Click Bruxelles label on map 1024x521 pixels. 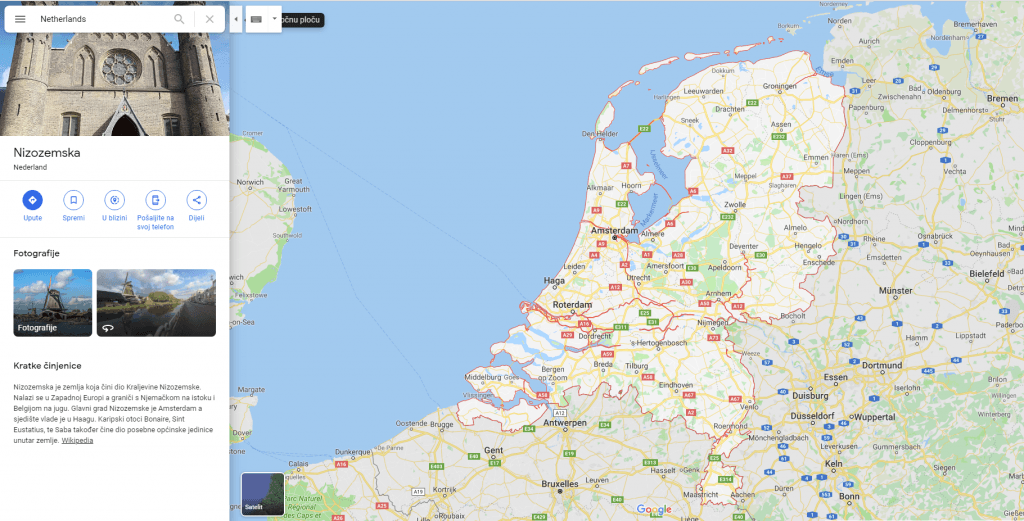[560, 484]
